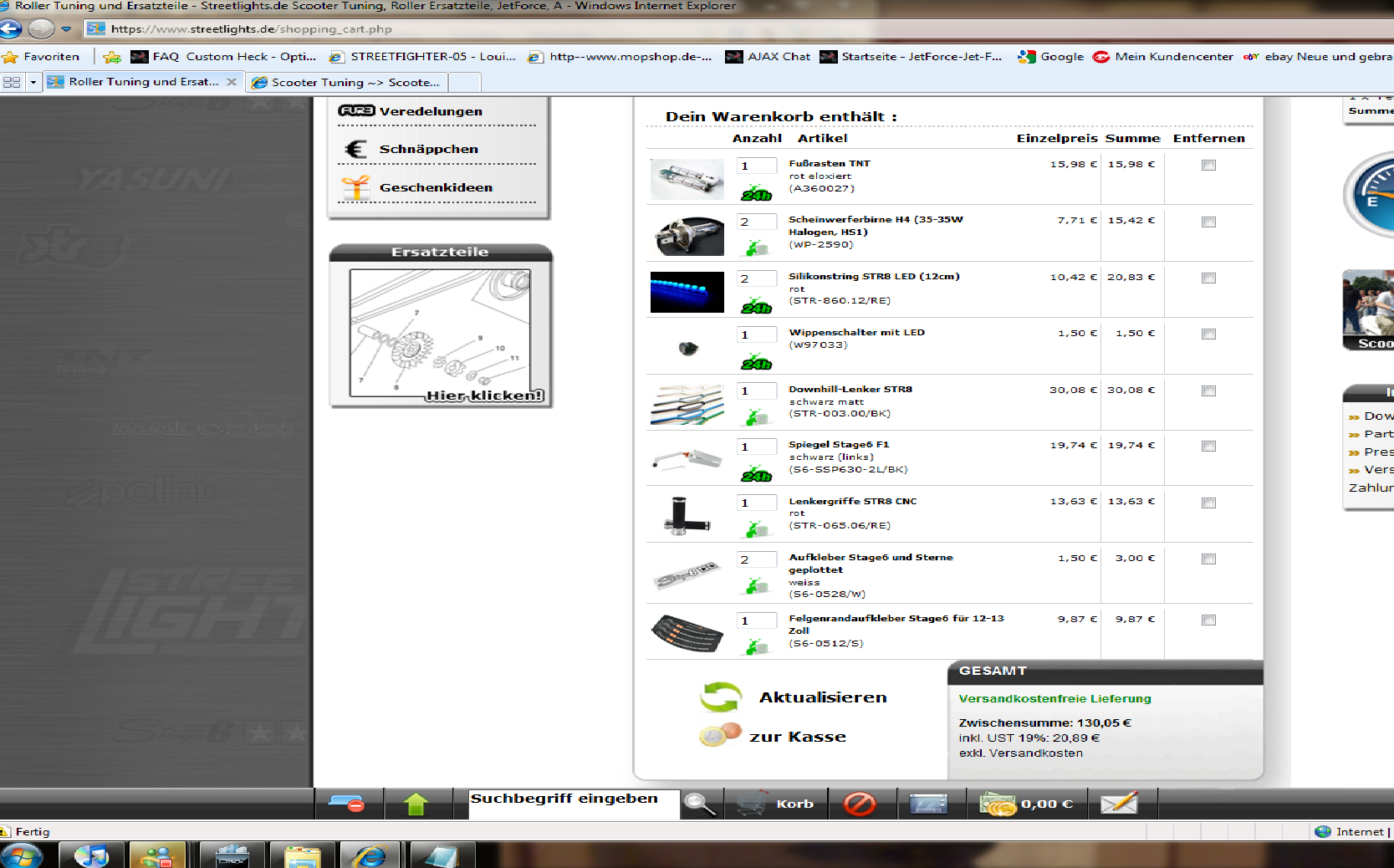Image resolution: width=1394 pixels, height=868 pixels.
Task: Open Internet Explorer from the taskbar
Action: pyautogui.click(x=370, y=855)
